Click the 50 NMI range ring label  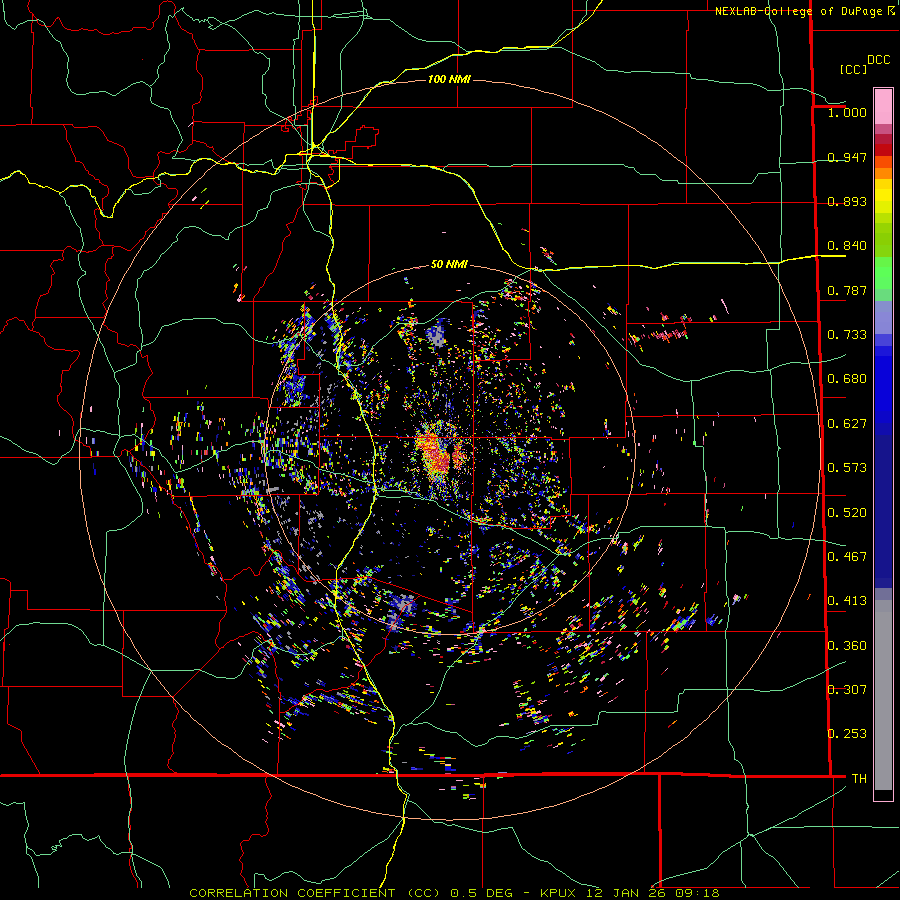(x=449, y=264)
